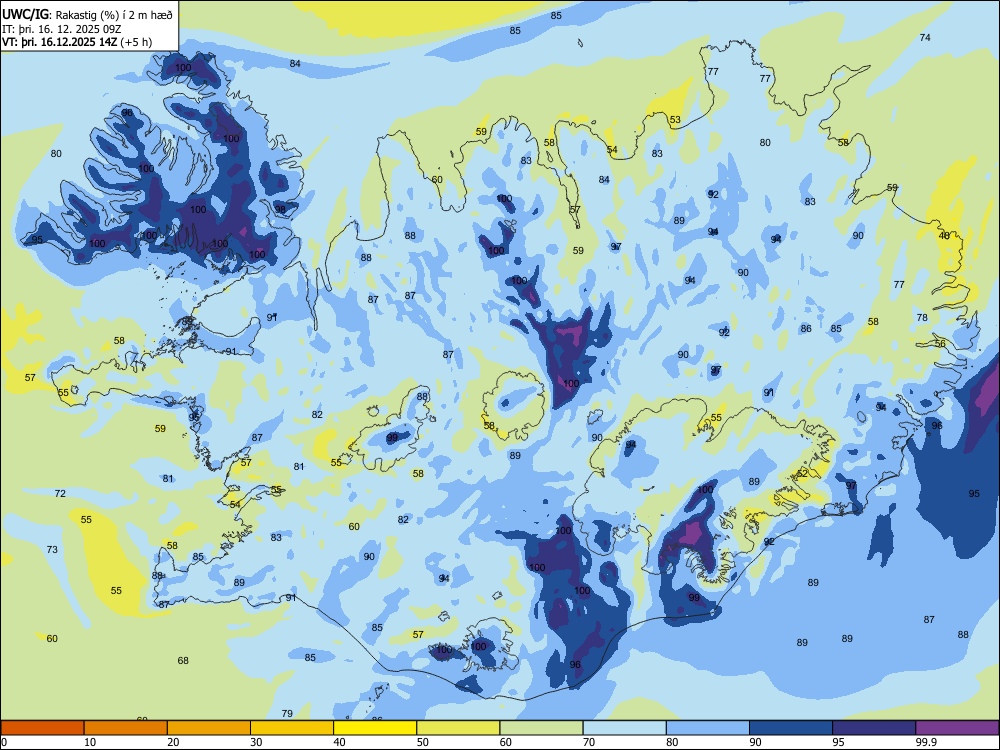Click the 95–99.9 indigo legend swatch
Screen dimensions: 1000x750
pos(874,728)
